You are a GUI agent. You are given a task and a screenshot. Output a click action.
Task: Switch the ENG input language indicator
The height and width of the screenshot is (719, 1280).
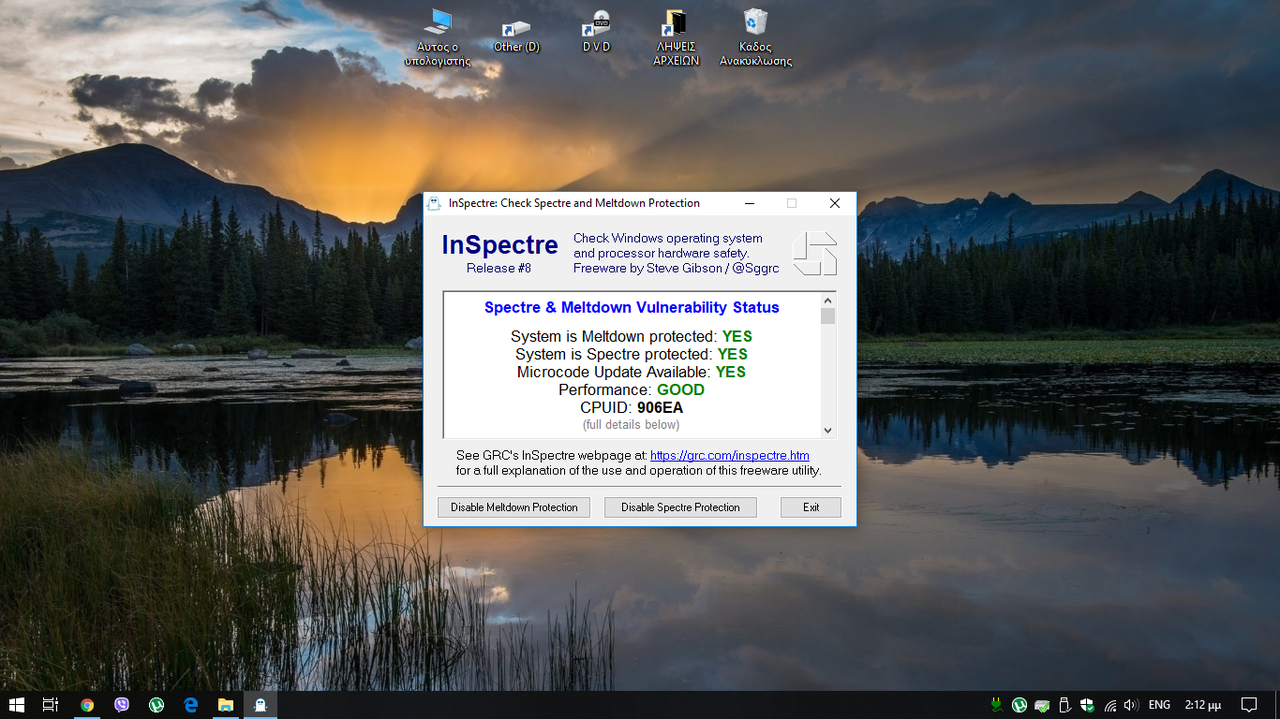[1159, 705]
